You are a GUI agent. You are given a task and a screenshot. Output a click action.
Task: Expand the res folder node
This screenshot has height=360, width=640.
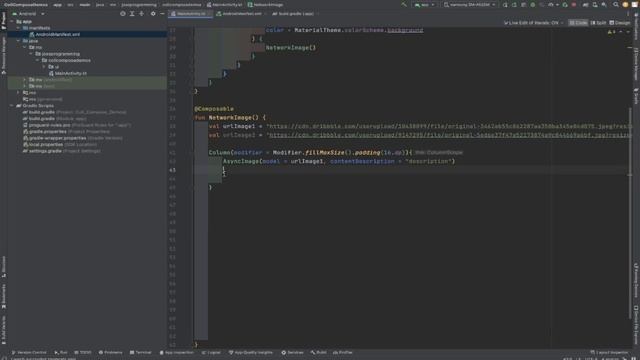click(18, 93)
